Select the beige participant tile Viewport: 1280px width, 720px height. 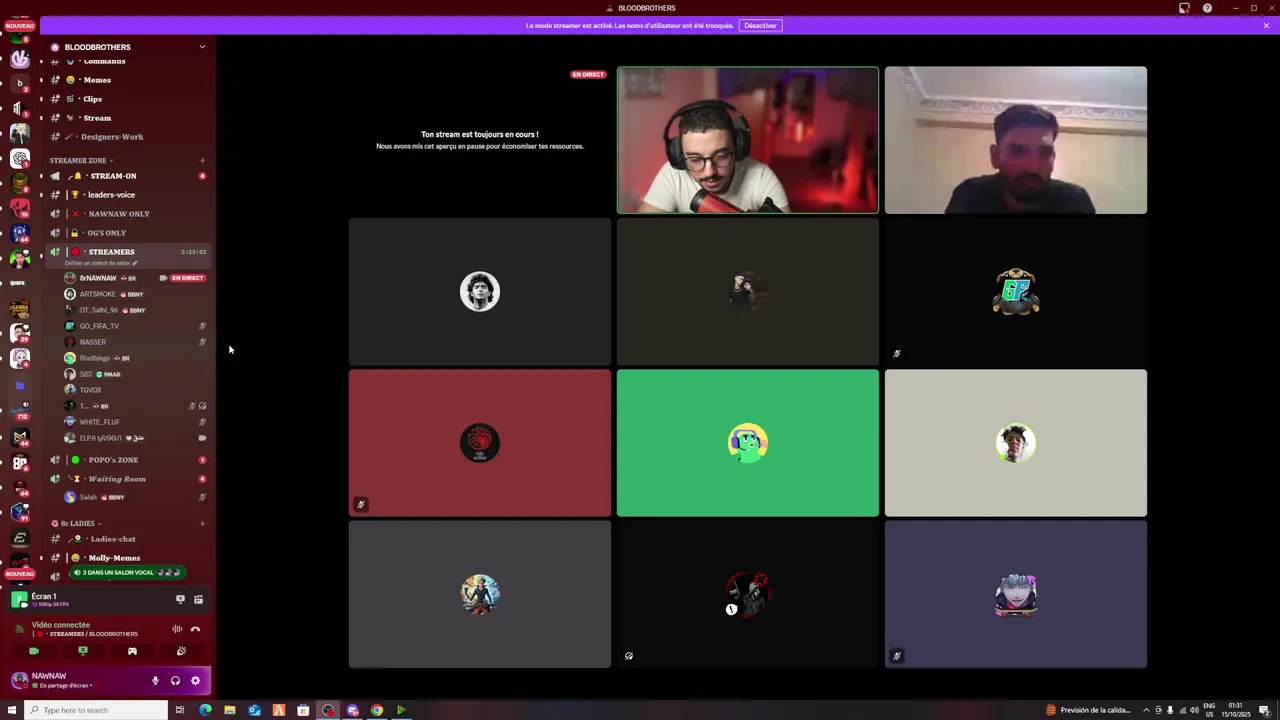pos(1016,443)
